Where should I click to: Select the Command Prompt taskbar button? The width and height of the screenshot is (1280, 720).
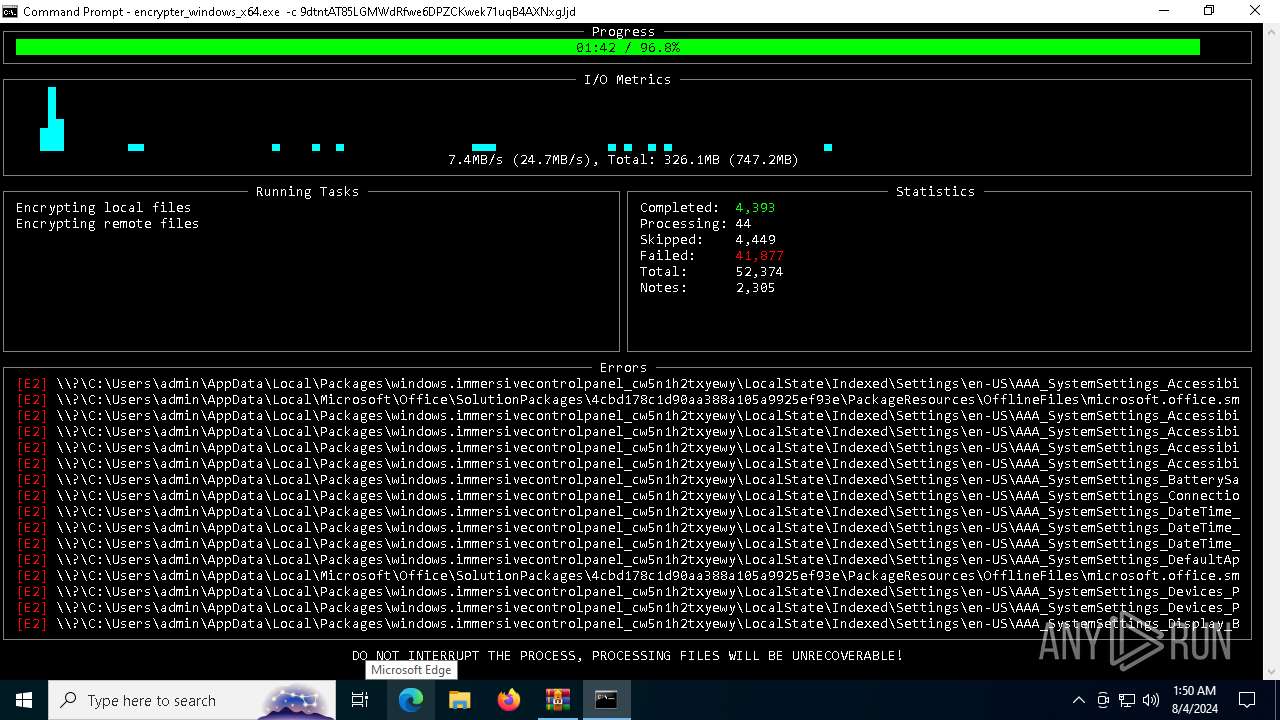tap(606, 700)
